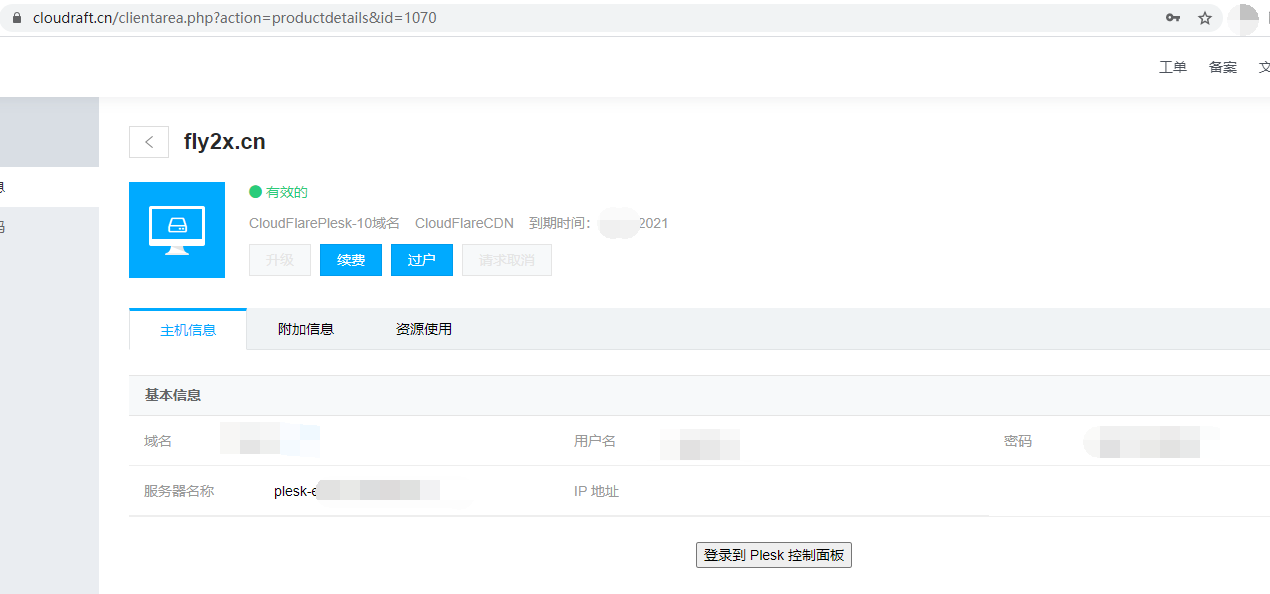The height and width of the screenshot is (594, 1270).
Task: Click the 请求取消 cancellation button
Action: [506, 260]
